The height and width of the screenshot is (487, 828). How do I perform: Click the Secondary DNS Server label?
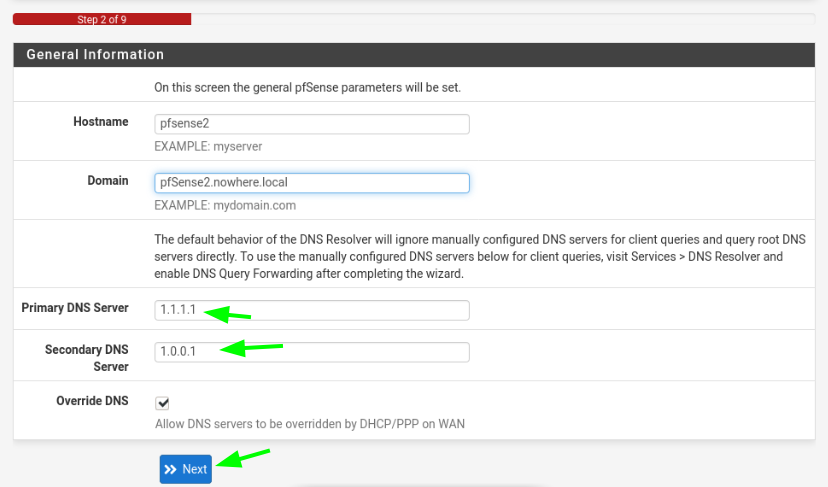coord(87,358)
